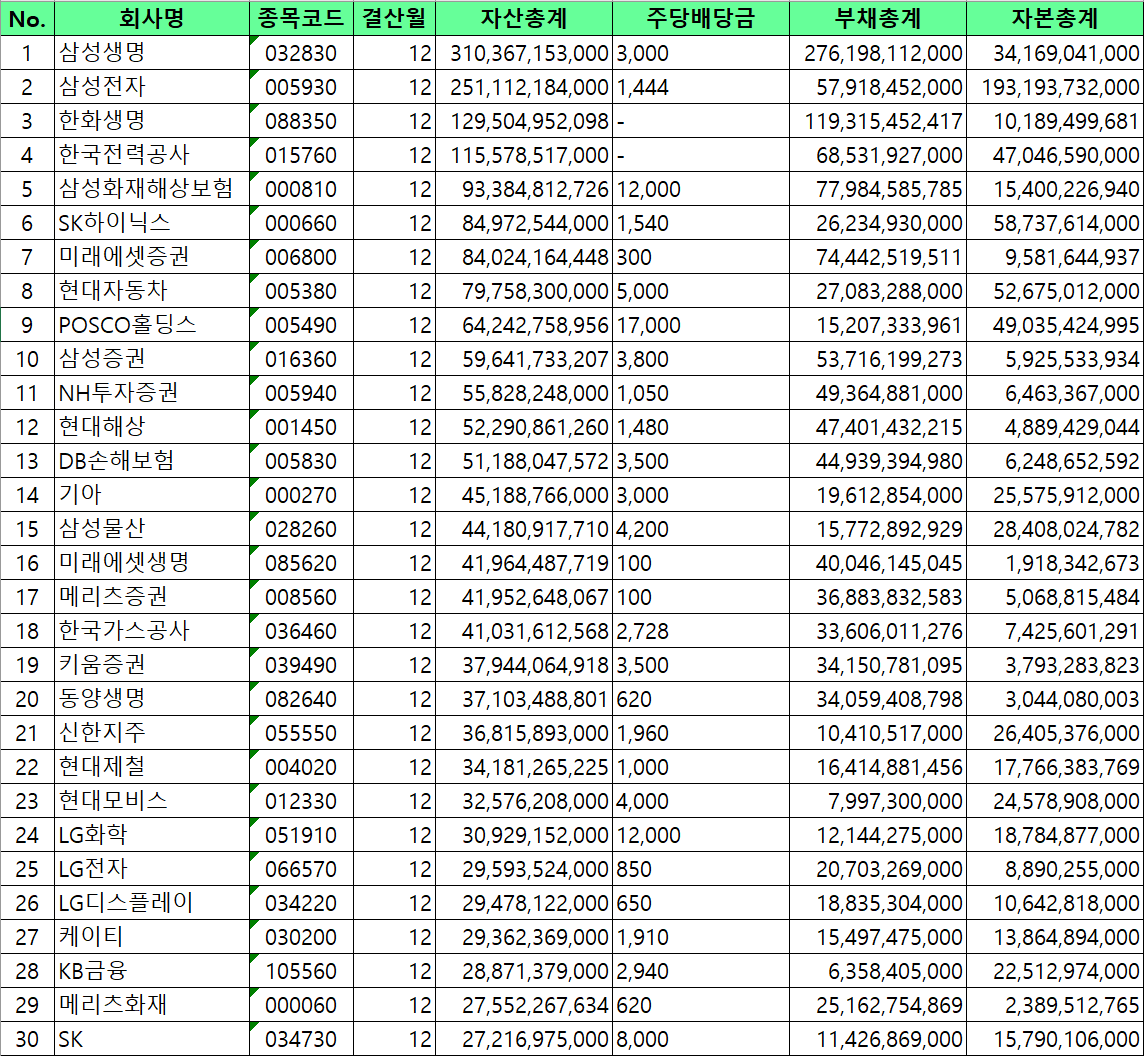Select total assets 251,112,184,000
The width and height of the screenshot is (1144, 1056).
(524, 88)
